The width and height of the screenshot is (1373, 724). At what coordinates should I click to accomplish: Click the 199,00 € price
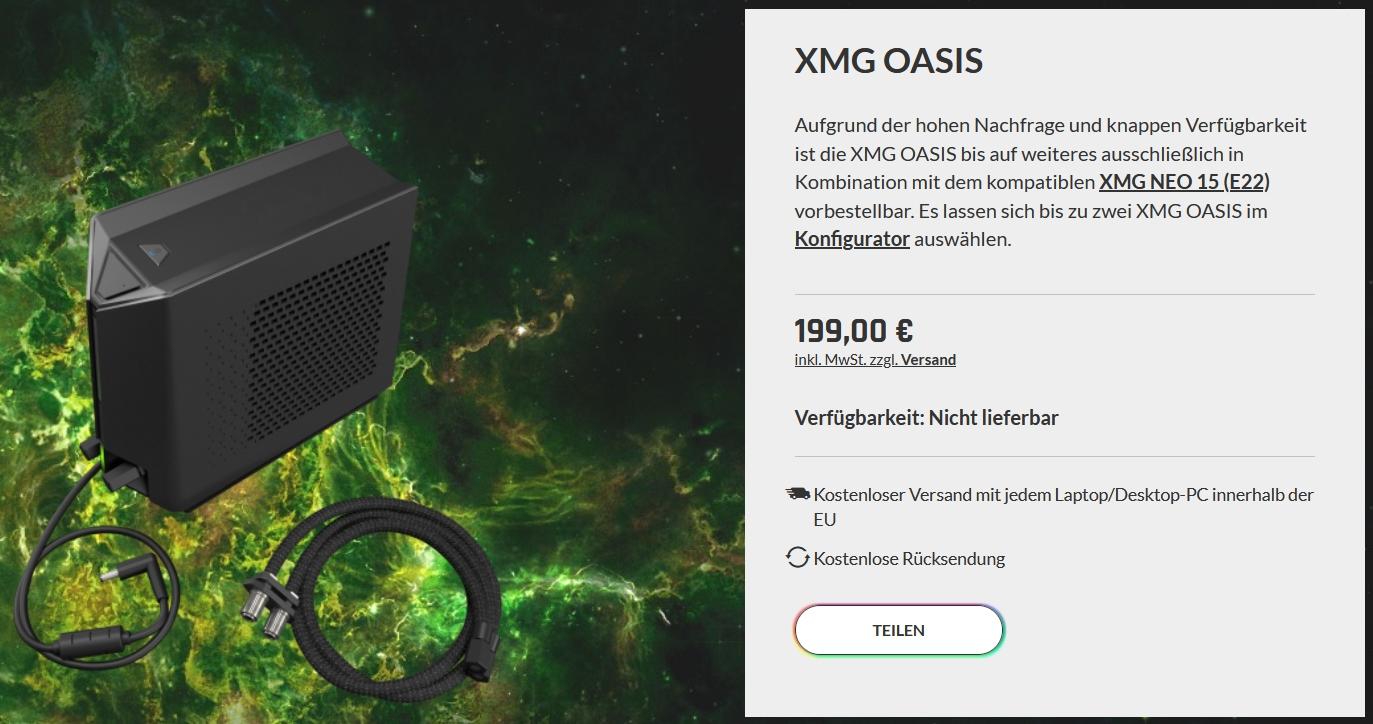click(854, 330)
